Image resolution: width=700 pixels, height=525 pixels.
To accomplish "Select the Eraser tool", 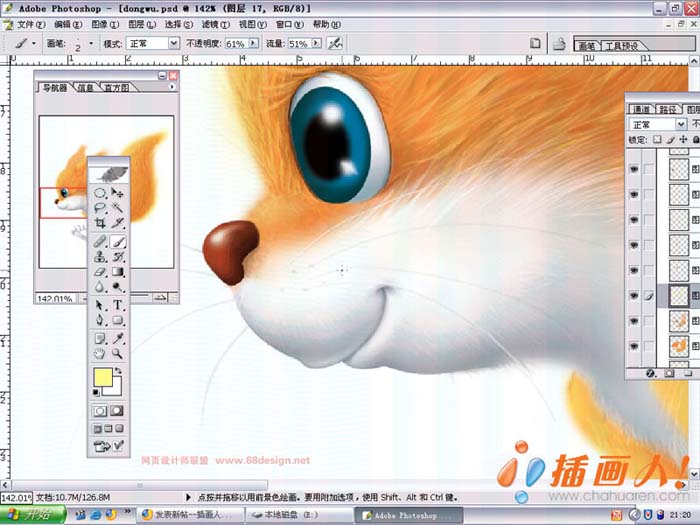I will (100, 271).
